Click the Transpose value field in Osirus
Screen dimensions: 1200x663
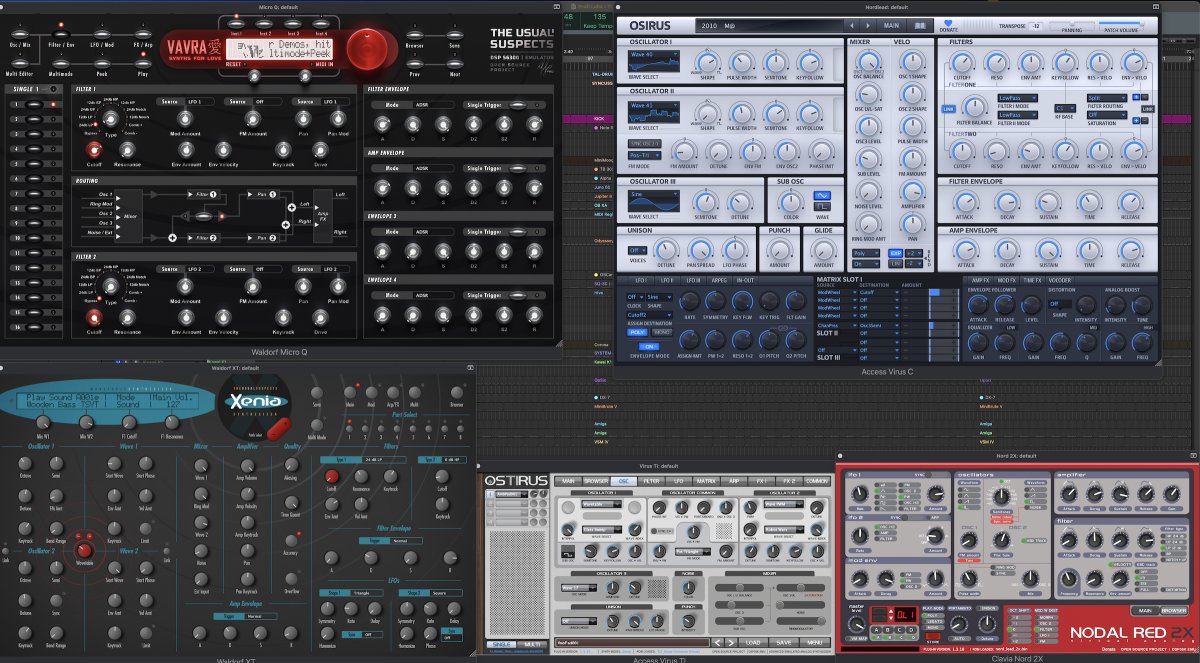1036,26
